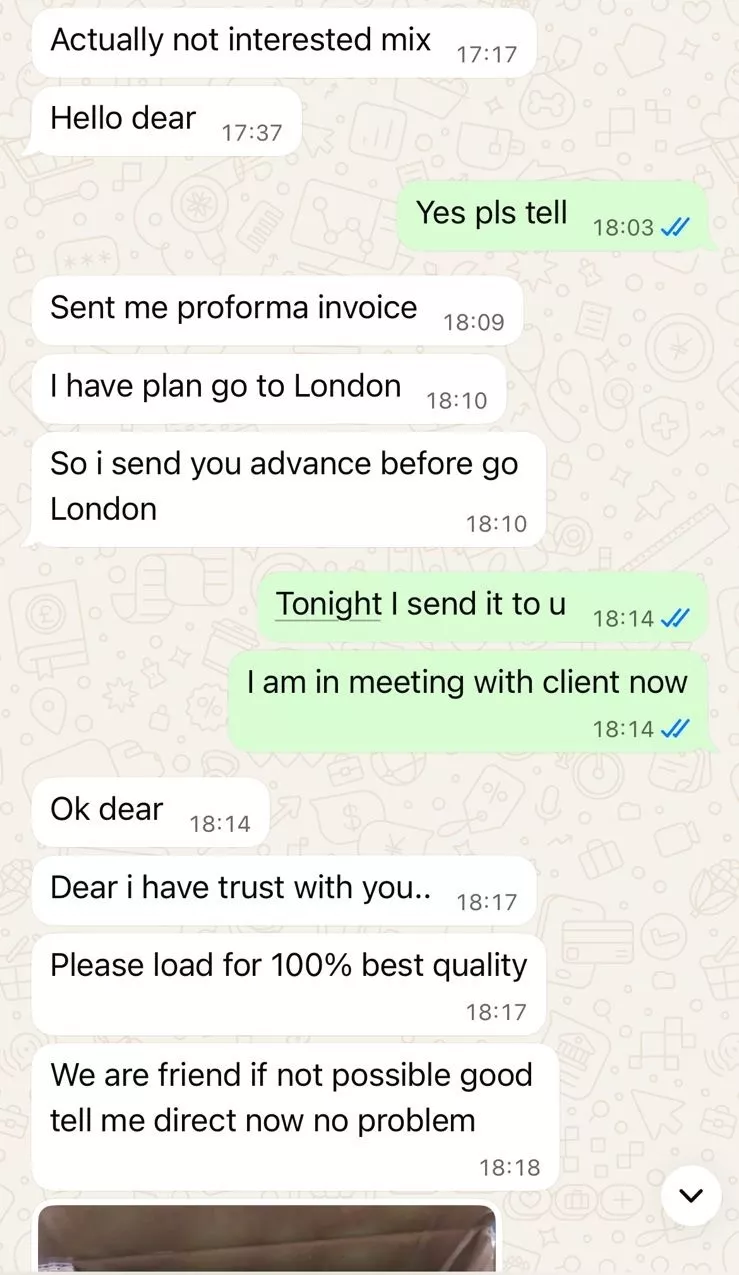Tap the scroll-to-bottom chevron button

[x=691, y=1195]
